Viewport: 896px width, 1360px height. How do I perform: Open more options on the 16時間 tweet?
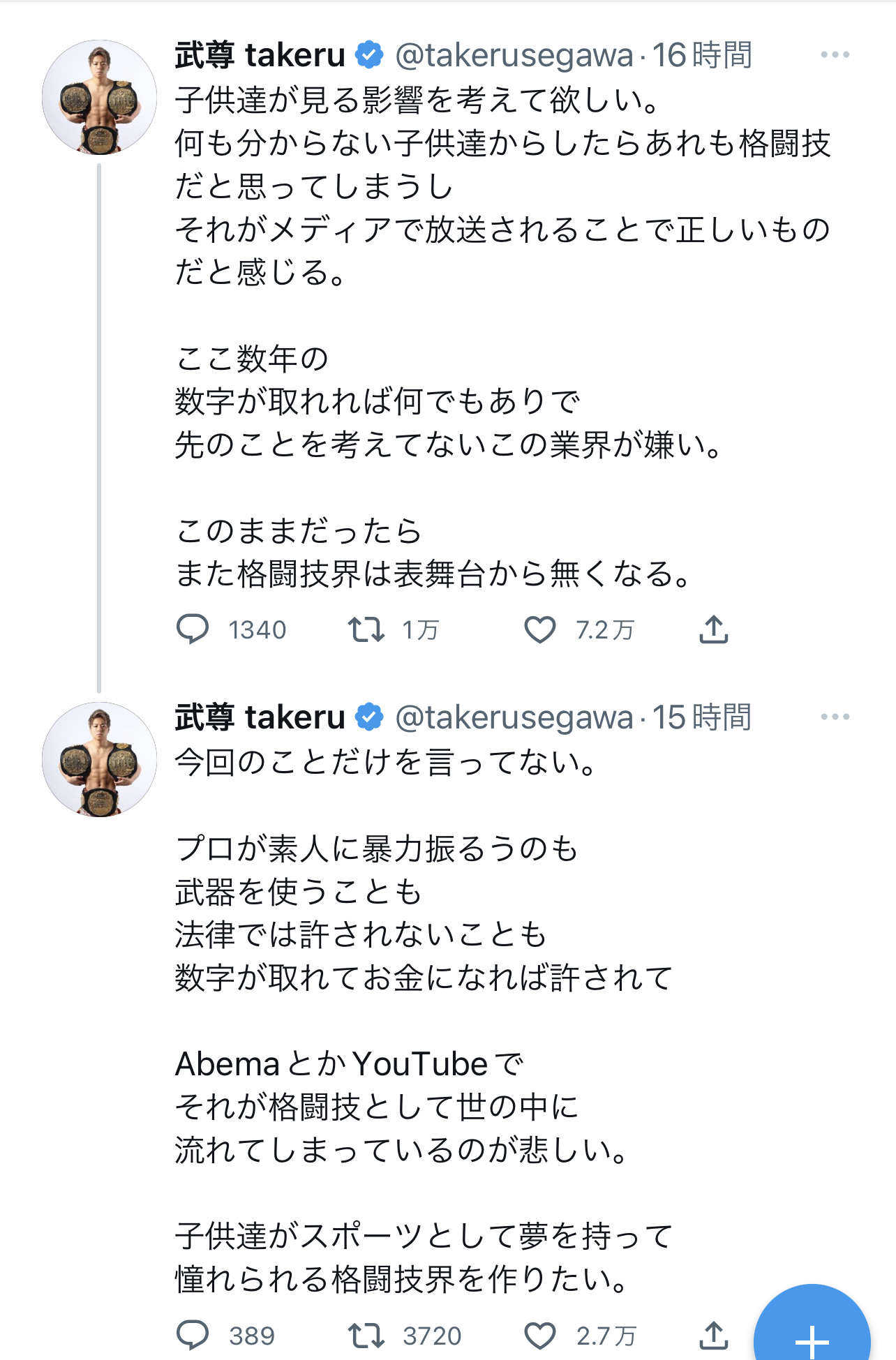point(835,54)
